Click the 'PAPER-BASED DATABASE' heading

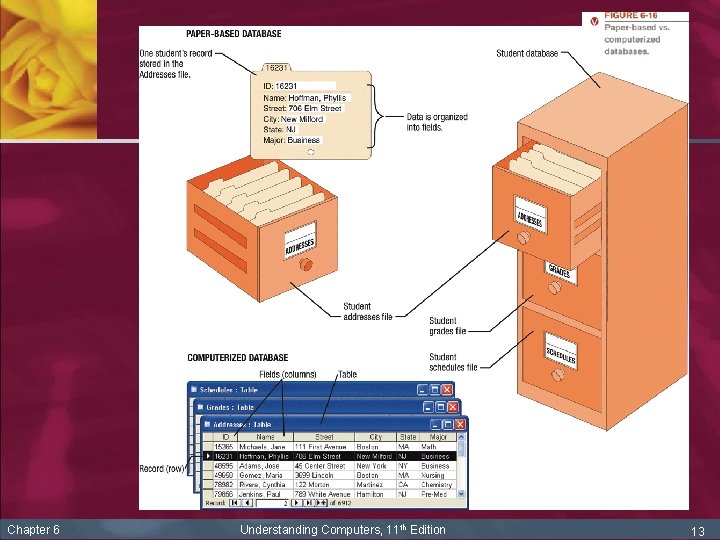[234, 34]
